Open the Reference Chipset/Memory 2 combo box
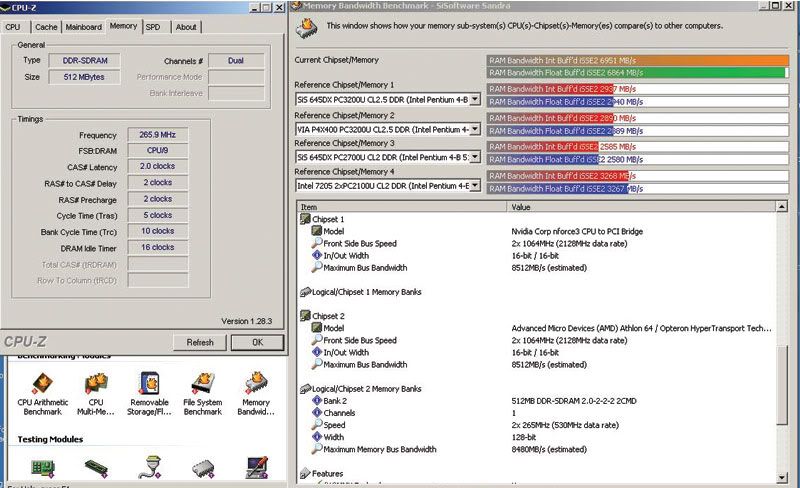 [x=475, y=129]
